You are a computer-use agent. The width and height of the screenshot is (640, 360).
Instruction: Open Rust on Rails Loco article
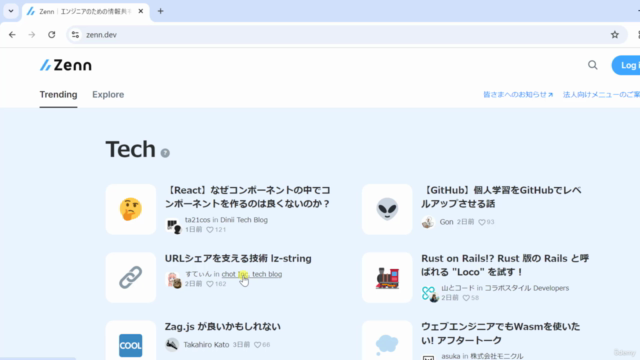(x=505, y=265)
